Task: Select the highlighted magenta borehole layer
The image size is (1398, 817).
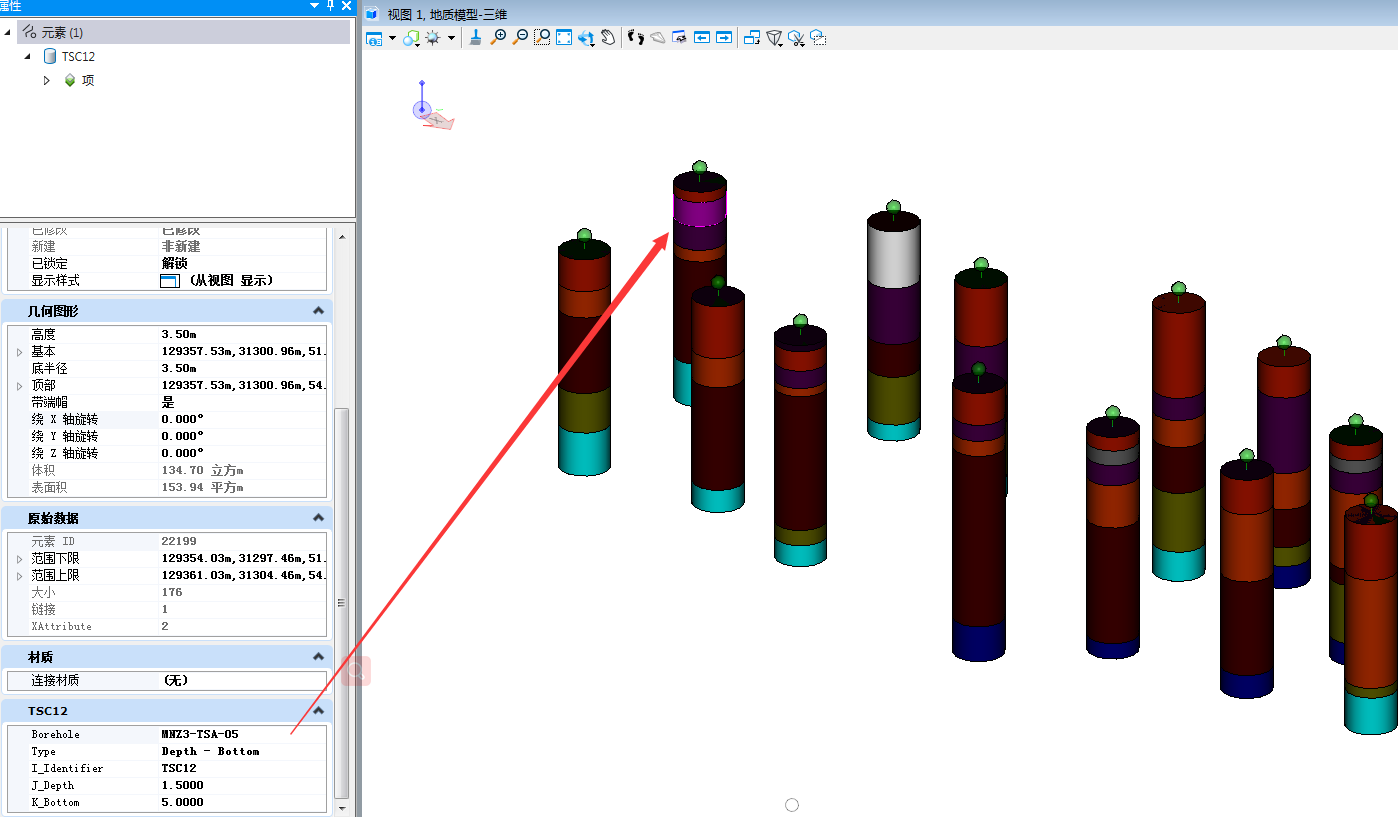Action: (x=699, y=211)
